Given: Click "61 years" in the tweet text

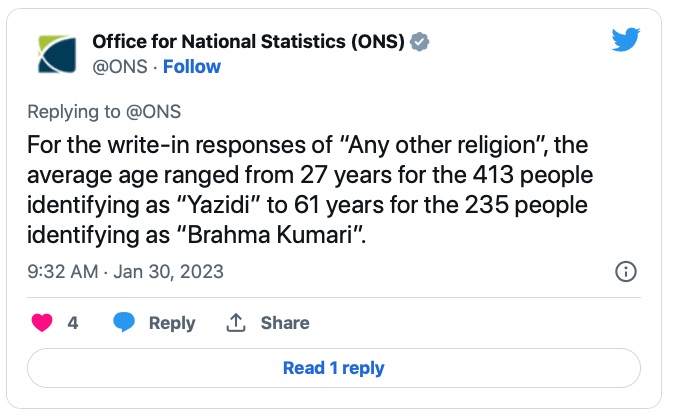Looking at the screenshot, I should (351, 208).
